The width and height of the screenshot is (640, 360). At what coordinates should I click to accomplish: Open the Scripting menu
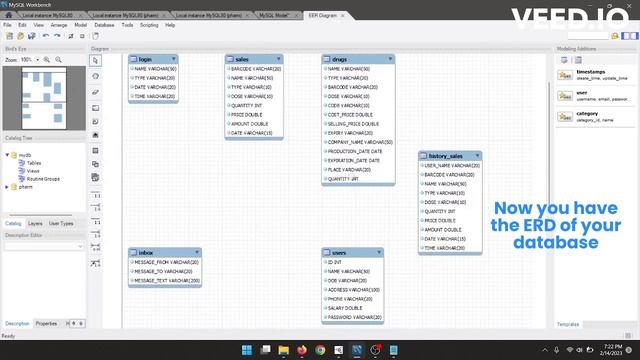pos(149,25)
